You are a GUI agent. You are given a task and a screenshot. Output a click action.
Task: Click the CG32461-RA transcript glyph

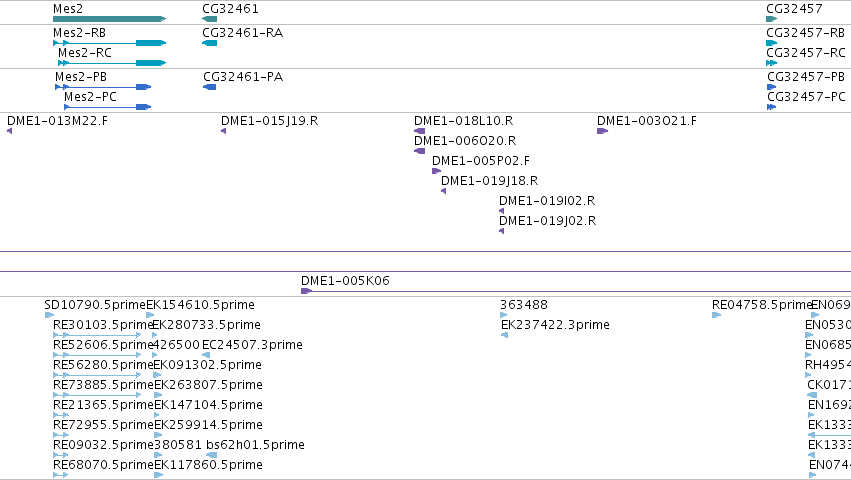tap(209, 43)
